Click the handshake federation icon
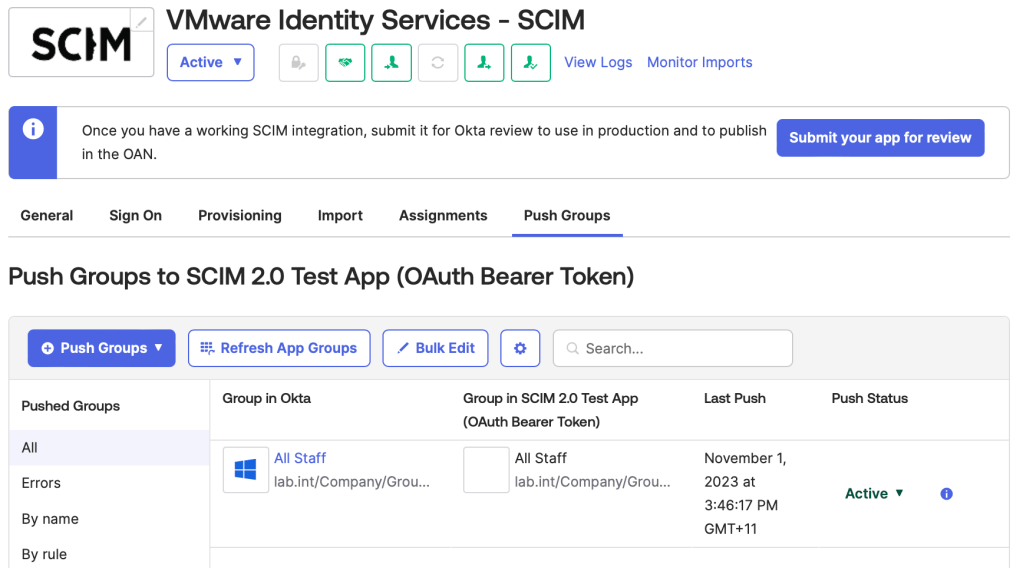1023x568 pixels. tap(345, 62)
